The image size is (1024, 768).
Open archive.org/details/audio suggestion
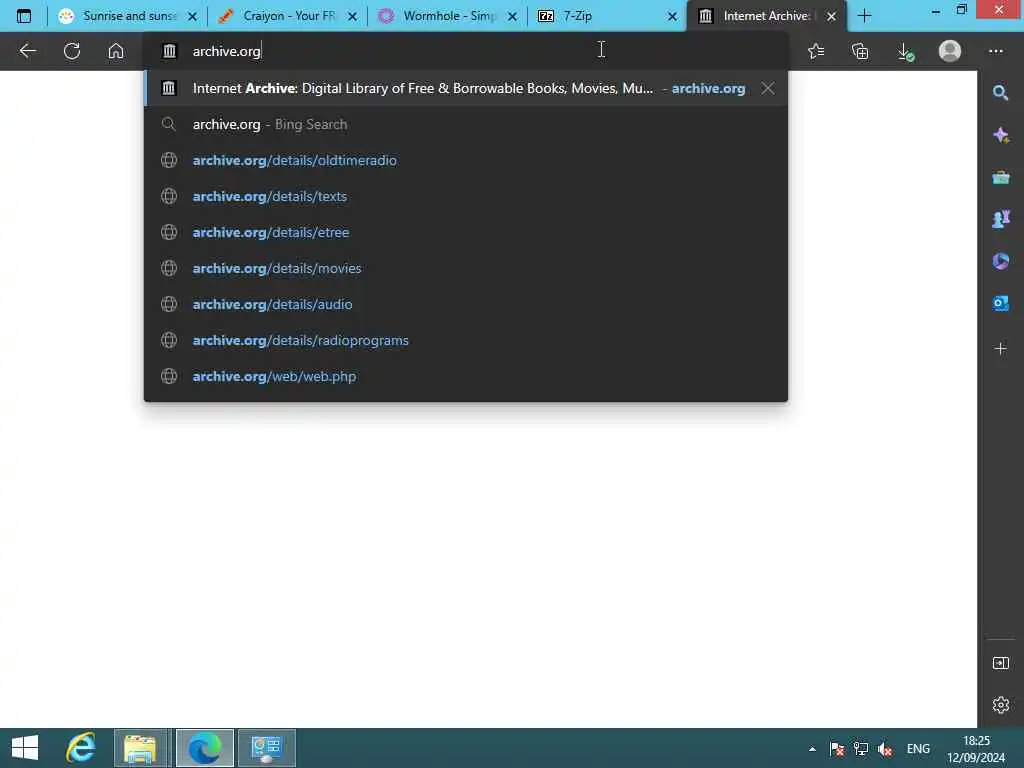(x=466, y=304)
